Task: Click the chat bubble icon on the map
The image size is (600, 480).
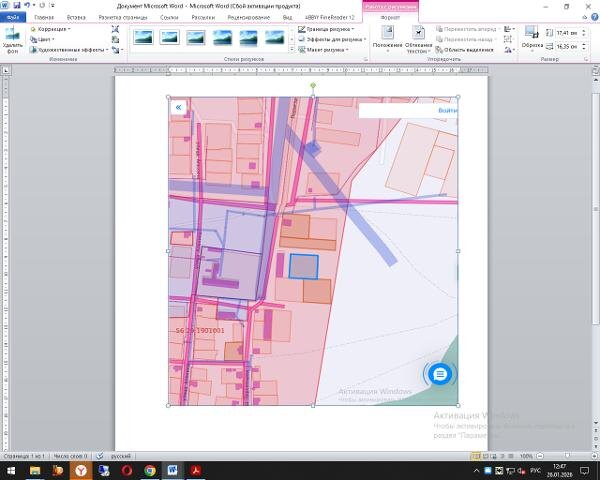Action: coord(440,374)
